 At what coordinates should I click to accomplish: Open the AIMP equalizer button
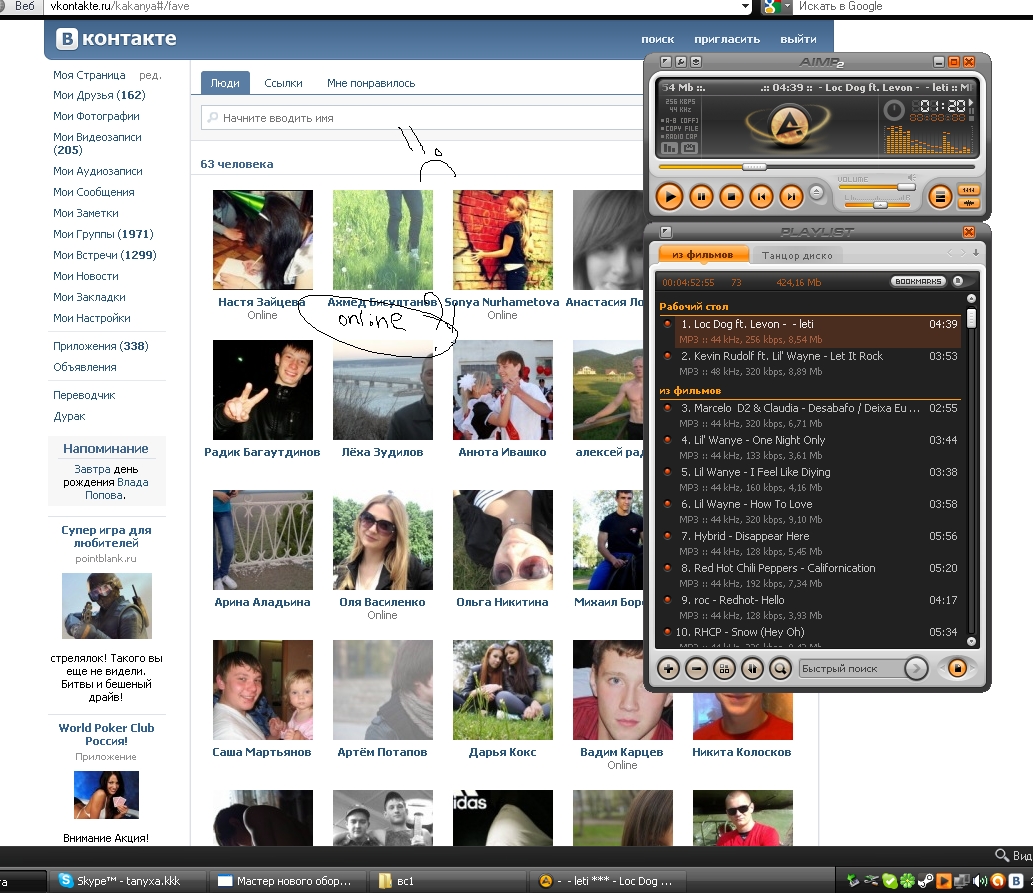click(x=968, y=190)
